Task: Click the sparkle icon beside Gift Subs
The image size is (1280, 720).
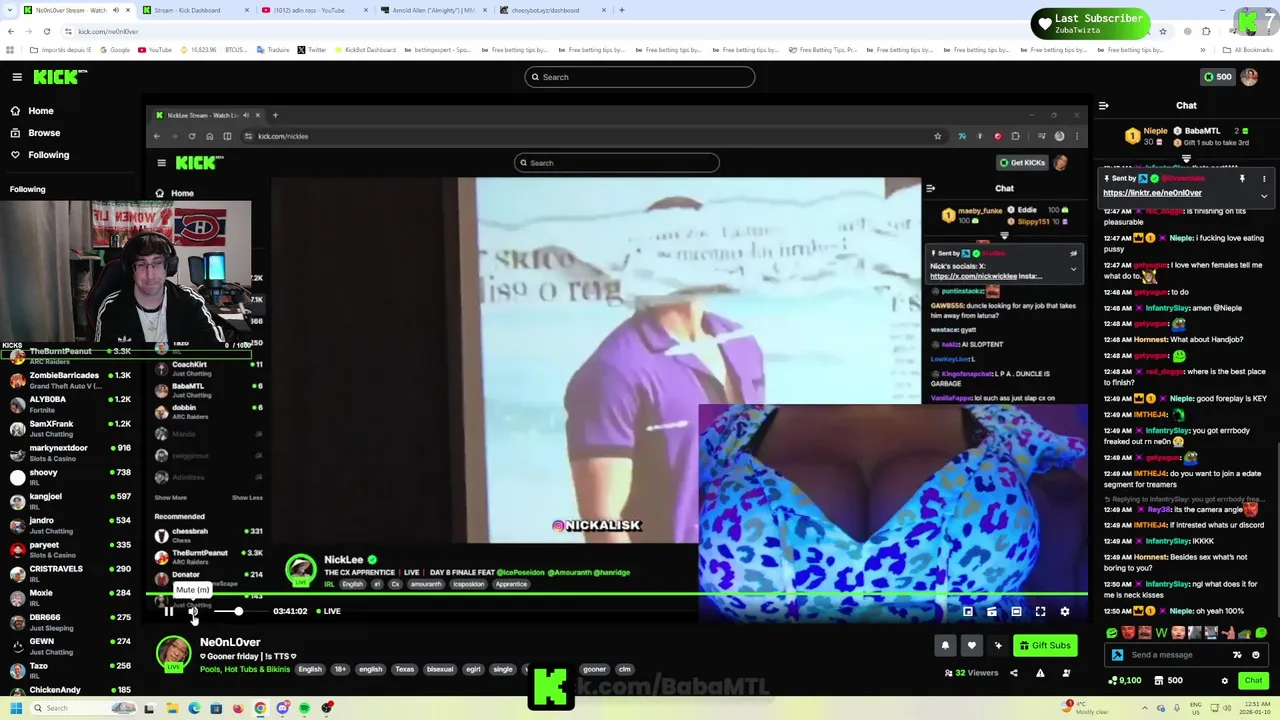Action: 997,646
